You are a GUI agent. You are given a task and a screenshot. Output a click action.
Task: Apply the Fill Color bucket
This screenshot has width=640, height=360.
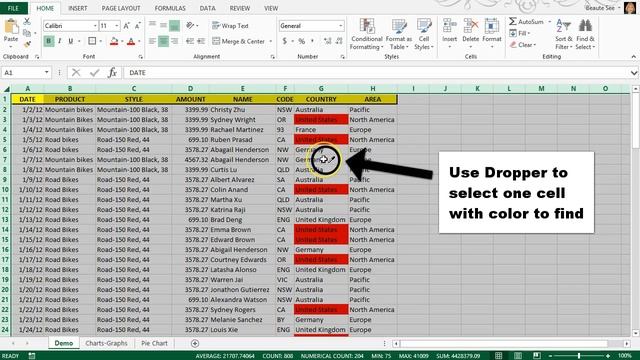click(114, 41)
